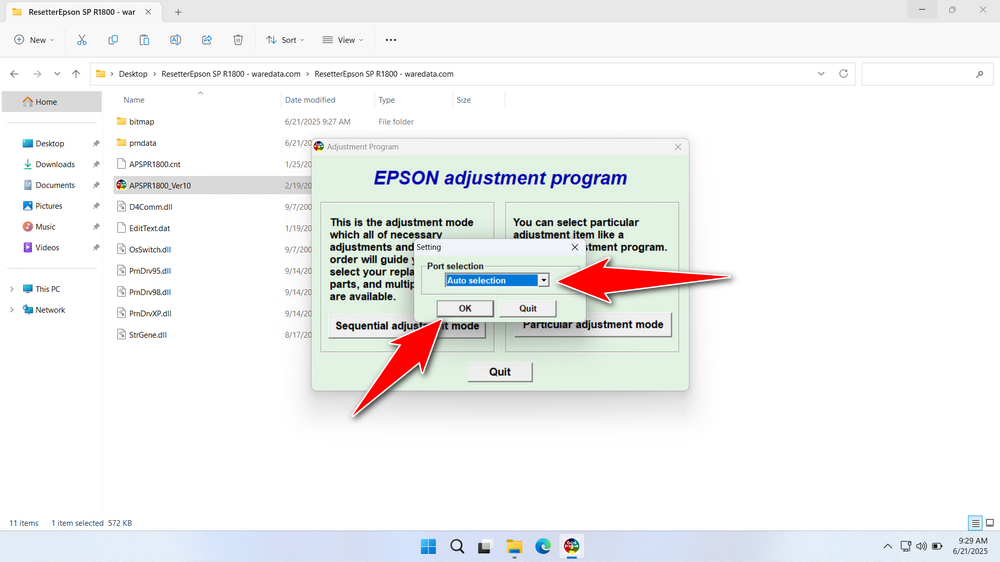Click Desktop in address bar breadcrumb
Viewport: 1000px width, 562px height.
tap(133, 74)
